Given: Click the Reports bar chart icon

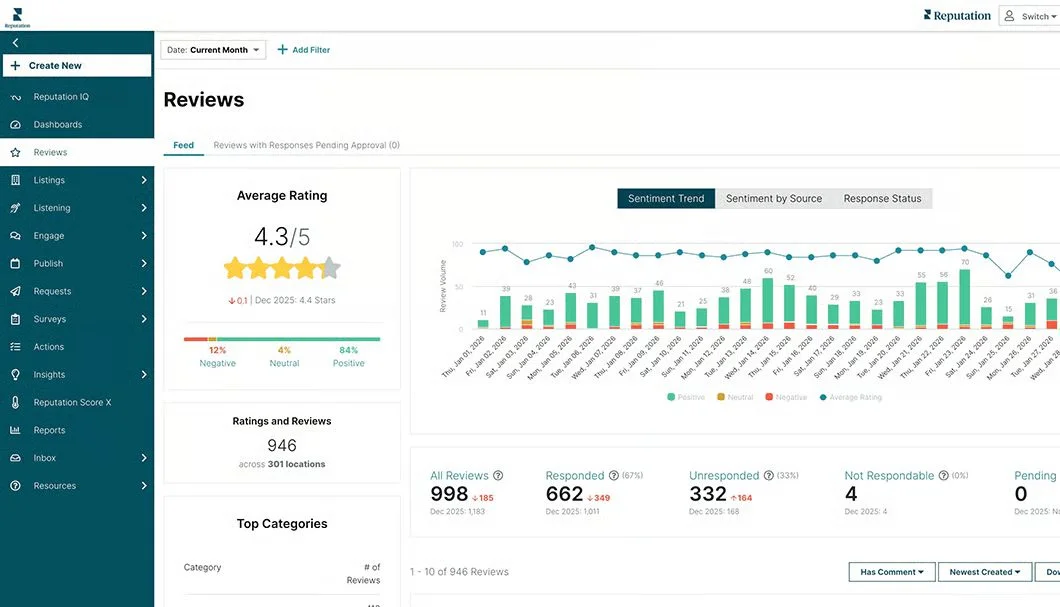Looking at the screenshot, I should [15, 430].
